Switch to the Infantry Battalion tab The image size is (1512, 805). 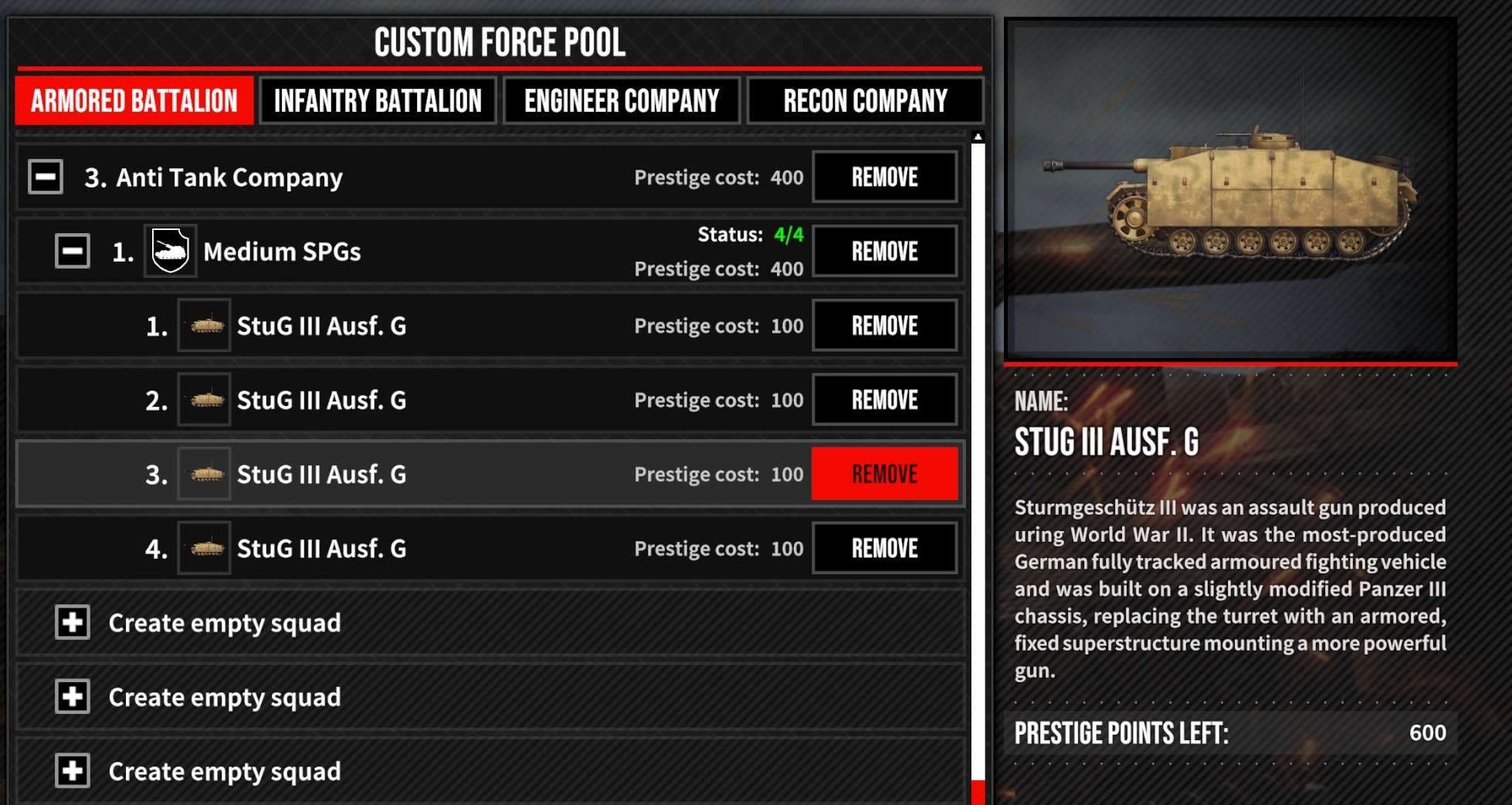pos(378,100)
